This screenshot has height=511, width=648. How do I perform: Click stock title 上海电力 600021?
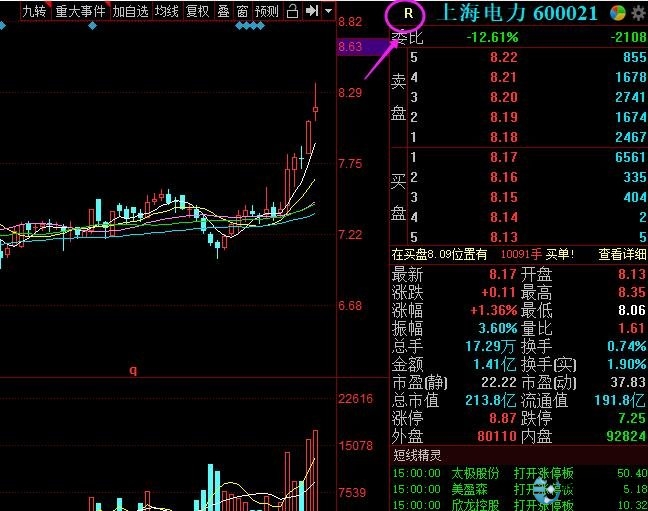[518, 13]
